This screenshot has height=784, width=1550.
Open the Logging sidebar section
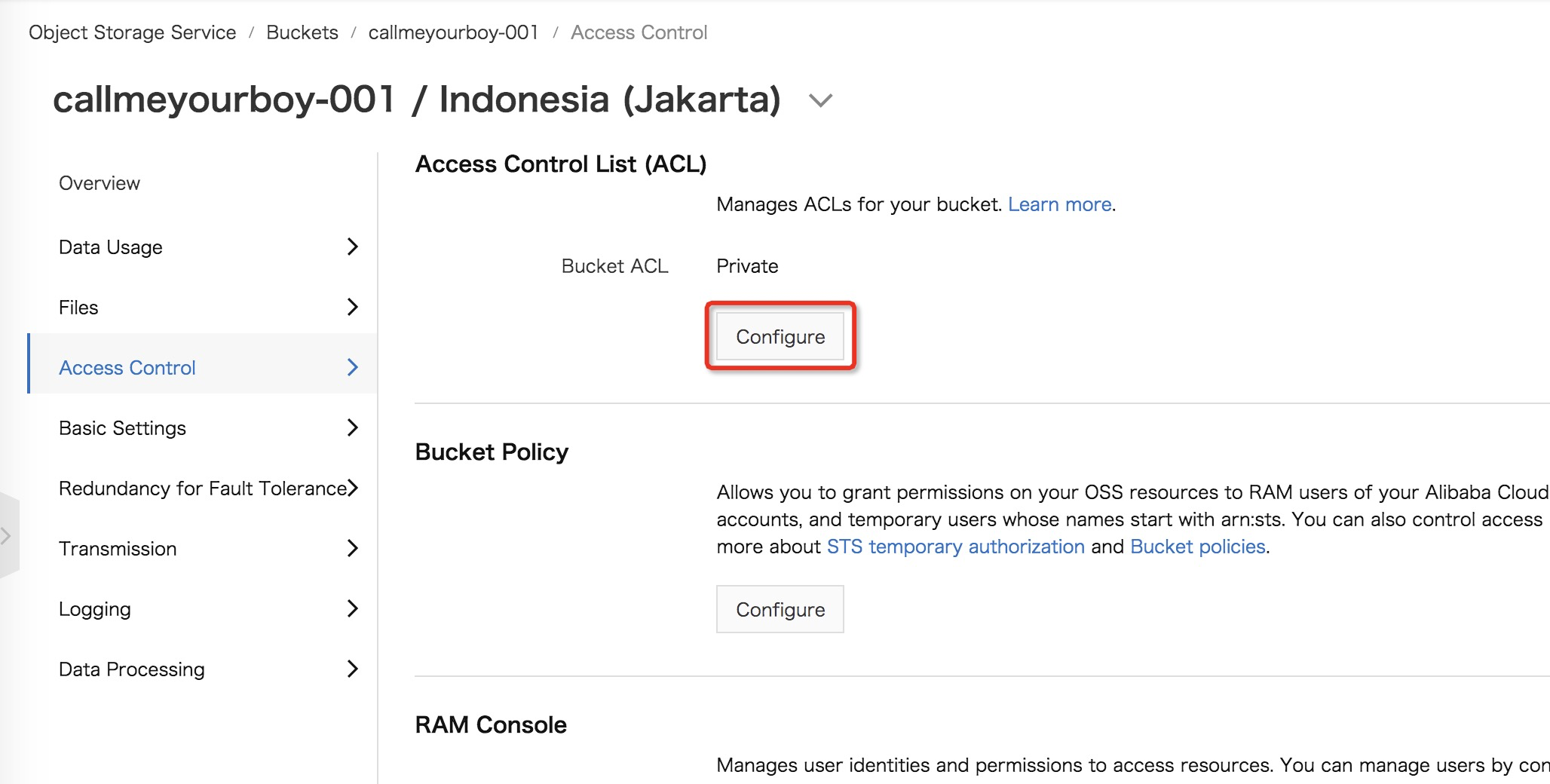(95, 609)
